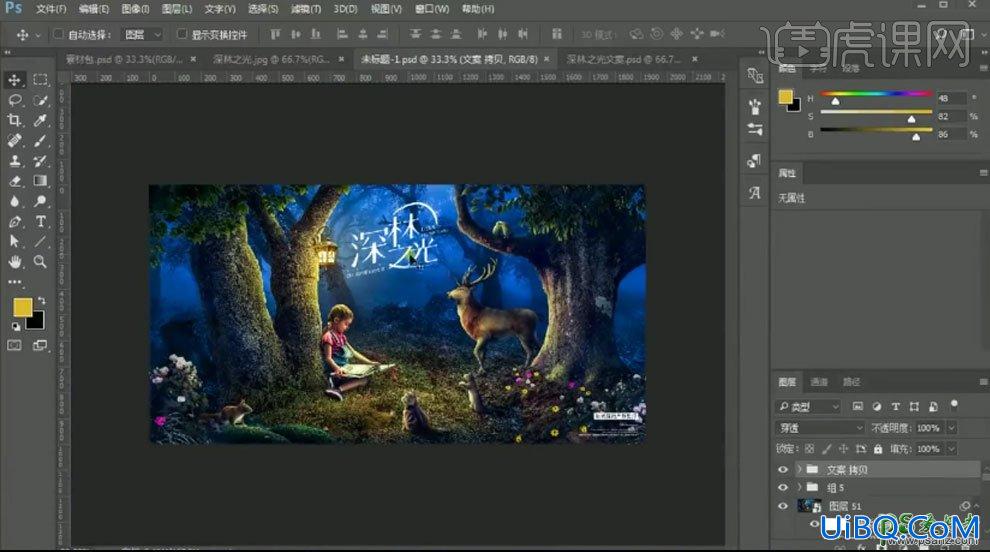Open the Move tool preset picker arrow
The width and height of the screenshot is (990, 552).
(x=39, y=35)
